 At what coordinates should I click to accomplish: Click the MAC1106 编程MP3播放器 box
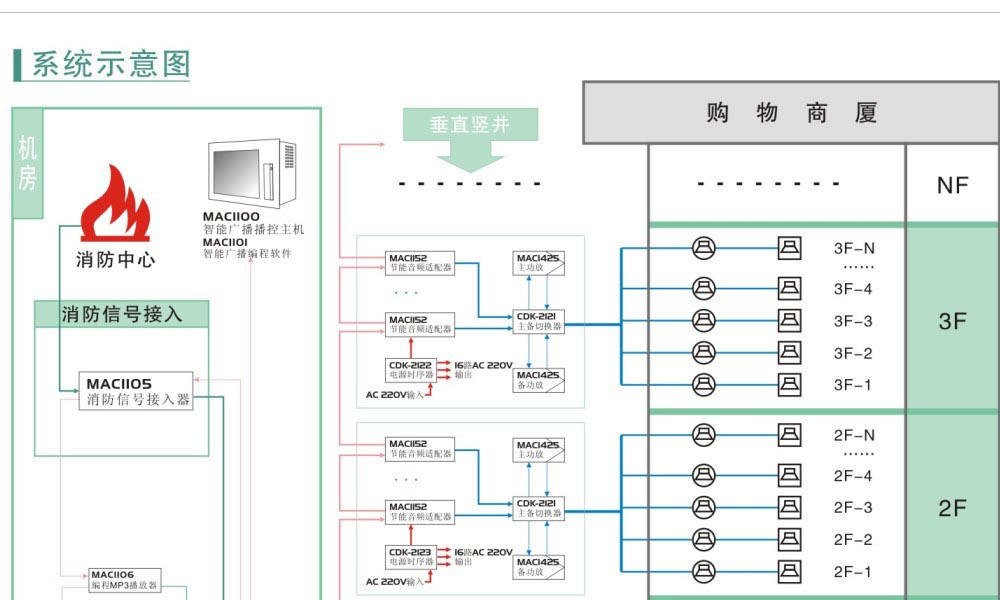[x=125, y=580]
